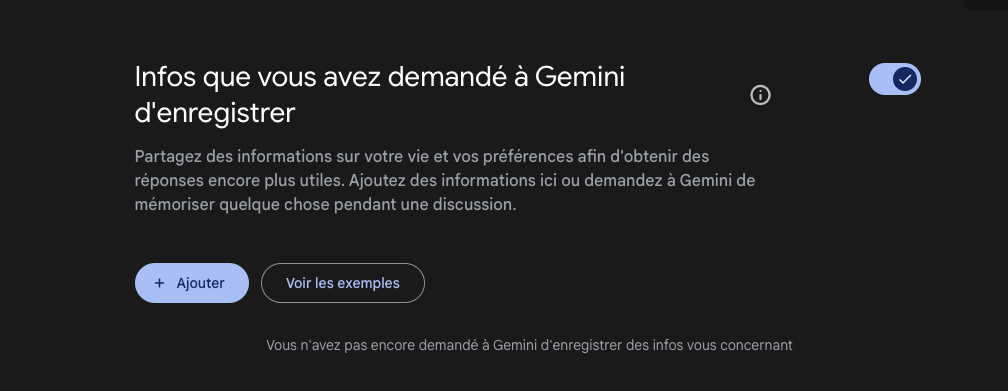Click the 'Vous n'avez pas encore demandé' message
The width and height of the screenshot is (1008, 391).
[x=529, y=345]
